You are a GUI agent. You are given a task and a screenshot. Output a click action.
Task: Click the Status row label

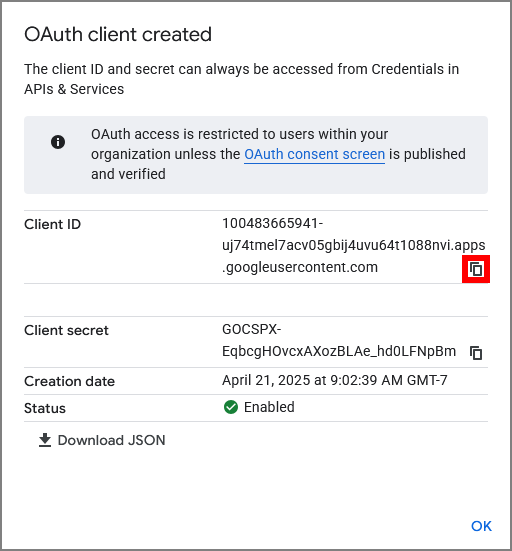point(45,408)
